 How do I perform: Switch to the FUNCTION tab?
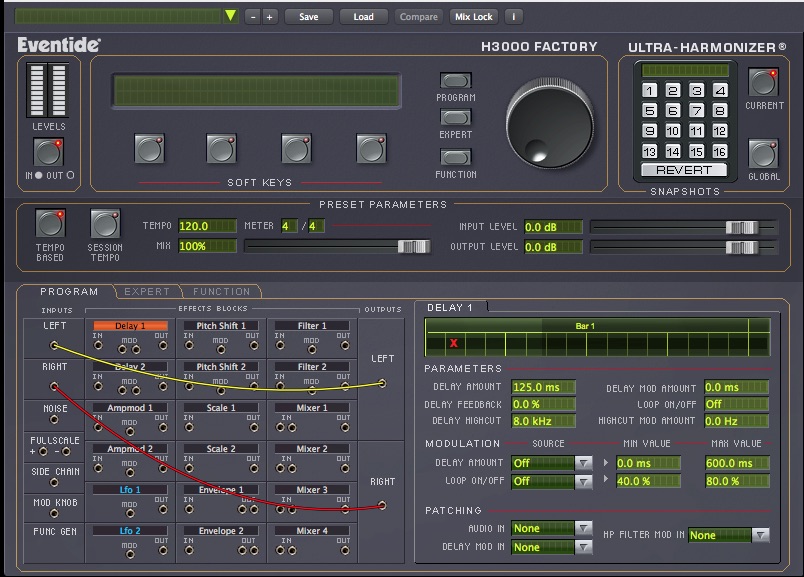pyautogui.click(x=222, y=291)
